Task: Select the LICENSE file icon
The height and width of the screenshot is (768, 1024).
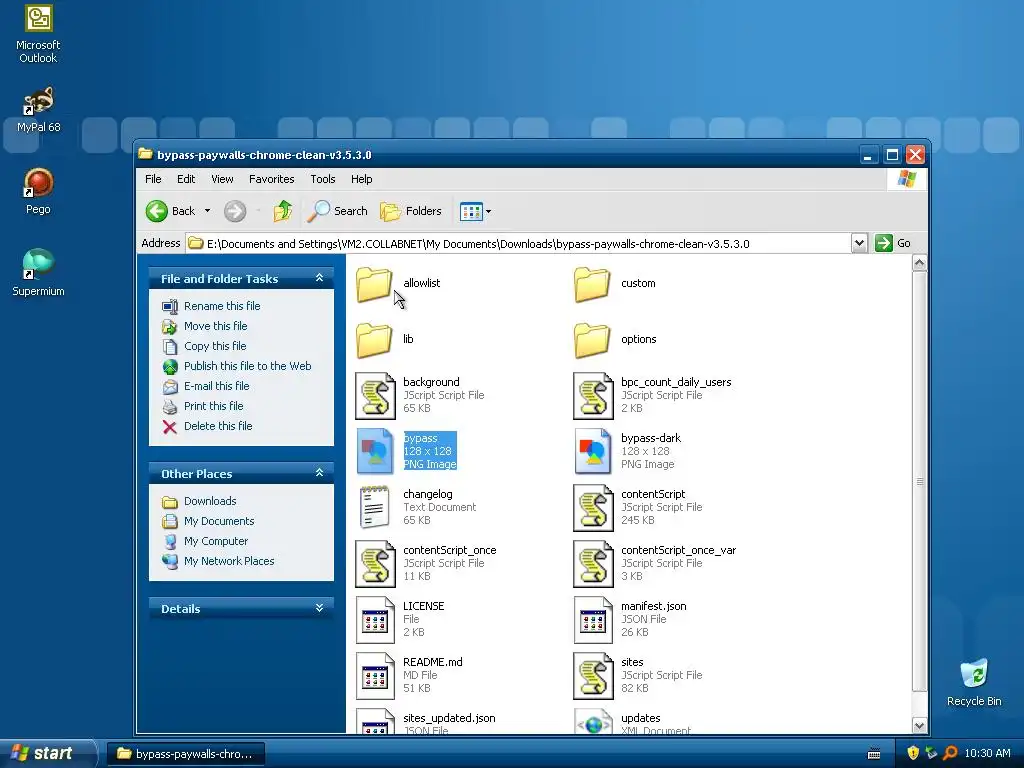Action: coord(376,620)
